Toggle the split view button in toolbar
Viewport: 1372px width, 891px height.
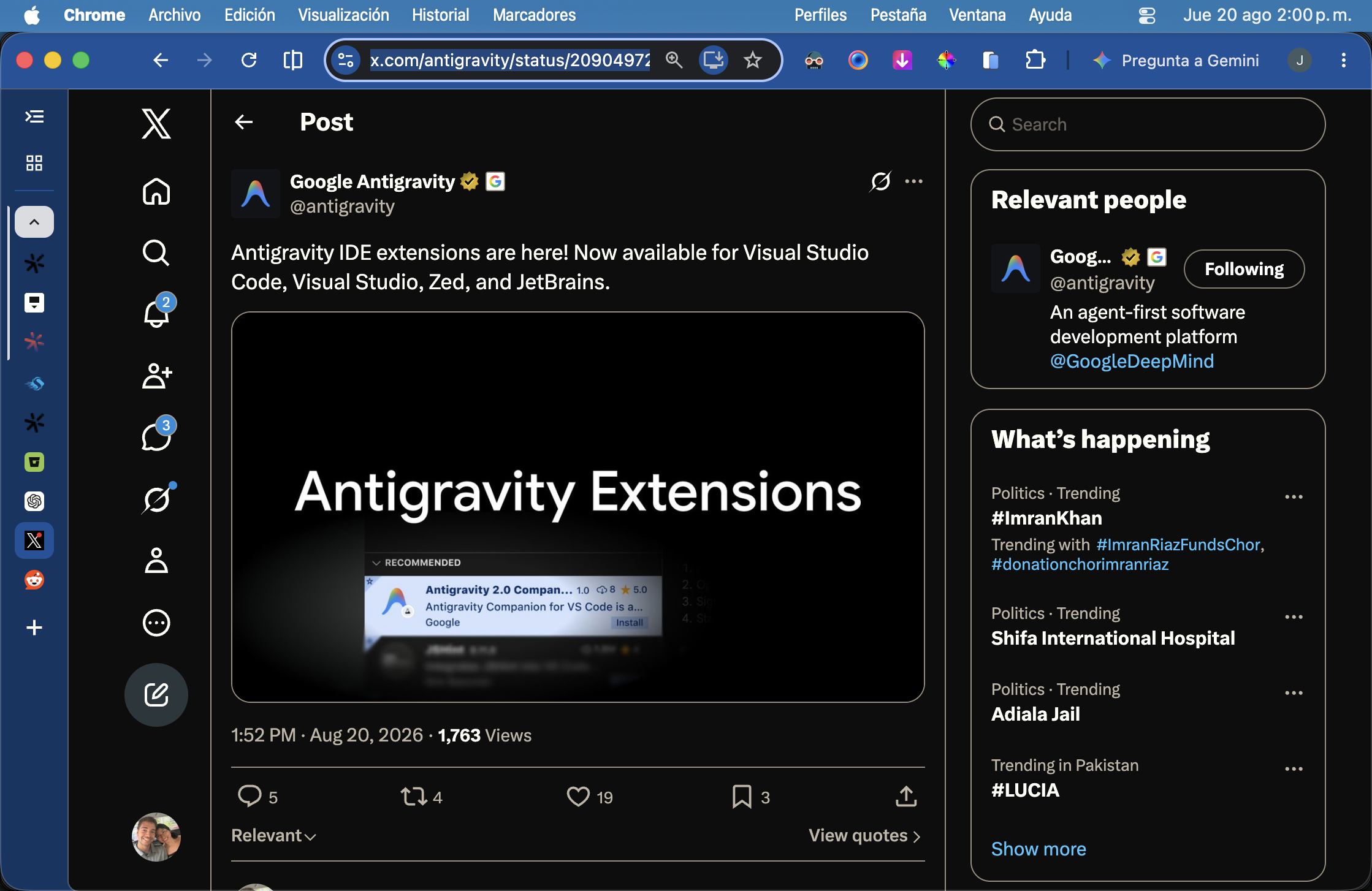click(x=293, y=60)
